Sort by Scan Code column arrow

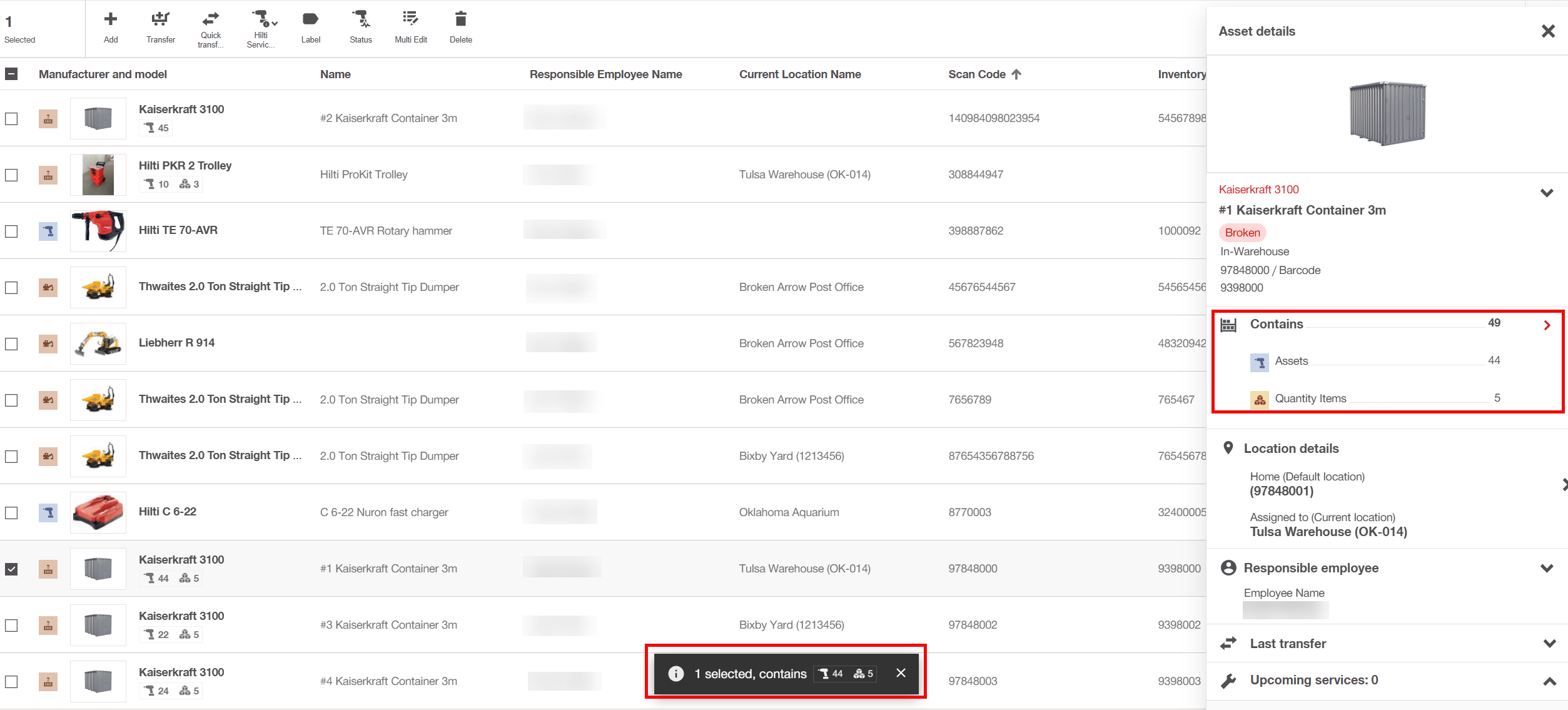click(x=1016, y=74)
